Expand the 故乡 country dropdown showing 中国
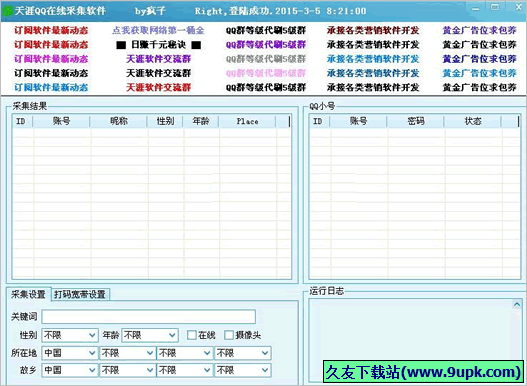527x386 pixels. pos(70,370)
